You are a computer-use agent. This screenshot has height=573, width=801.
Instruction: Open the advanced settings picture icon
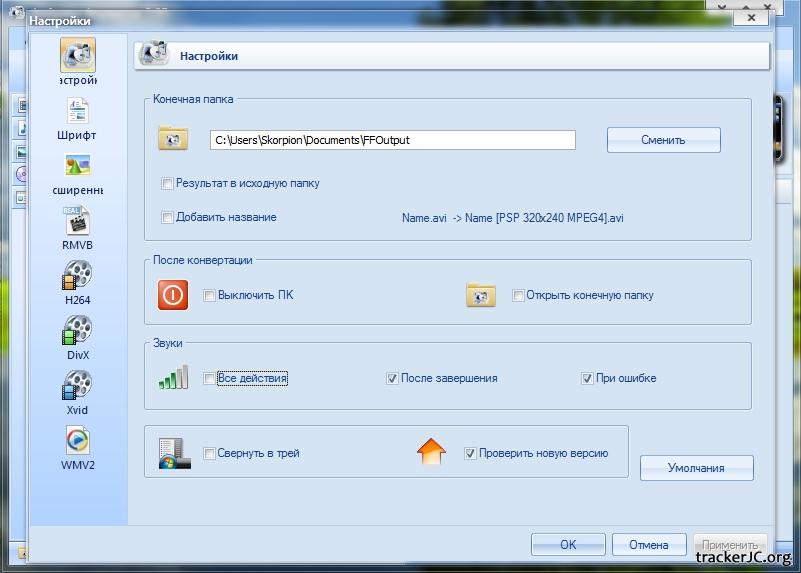pos(78,167)
